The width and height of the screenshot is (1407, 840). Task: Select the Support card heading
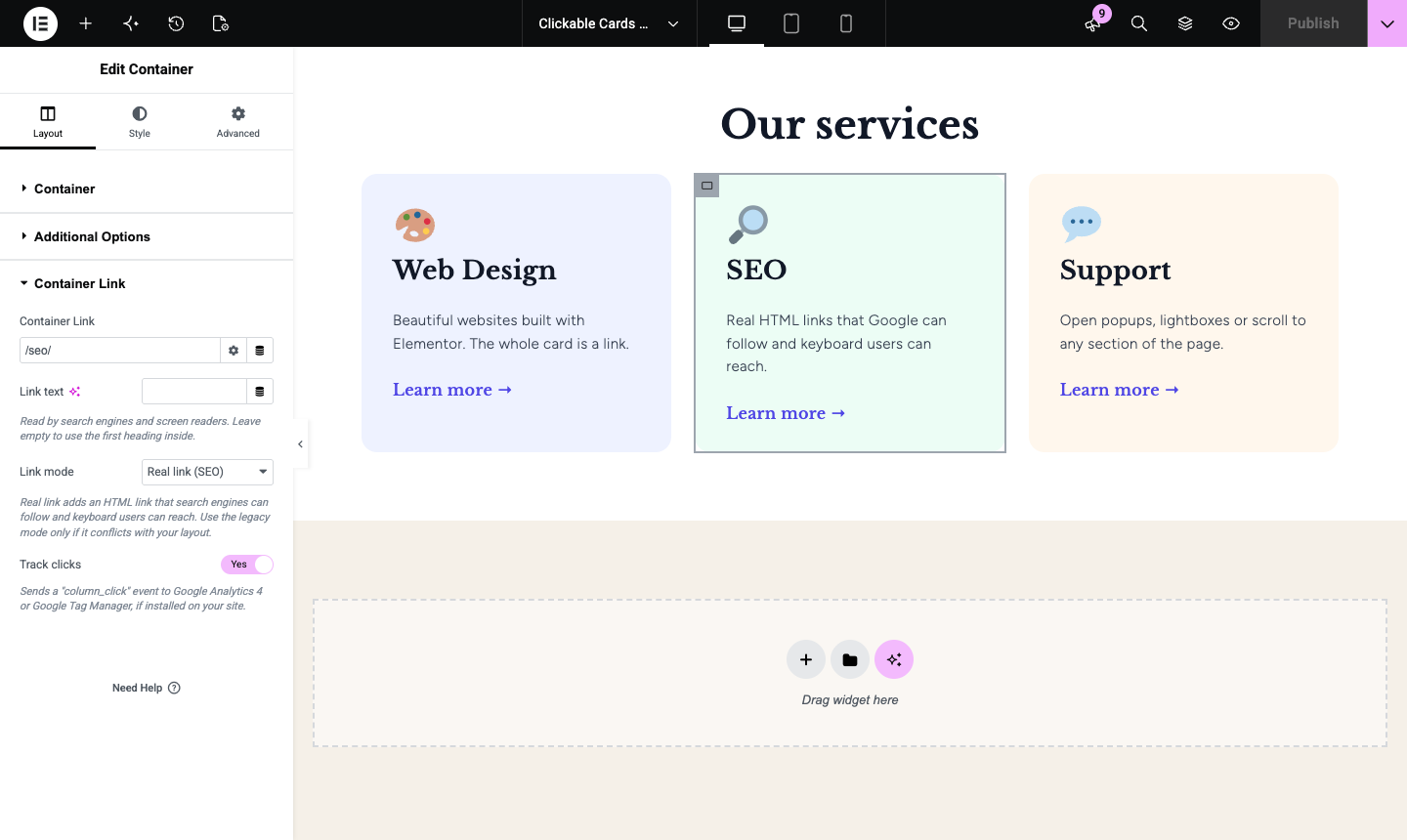tap(1116, 271)
